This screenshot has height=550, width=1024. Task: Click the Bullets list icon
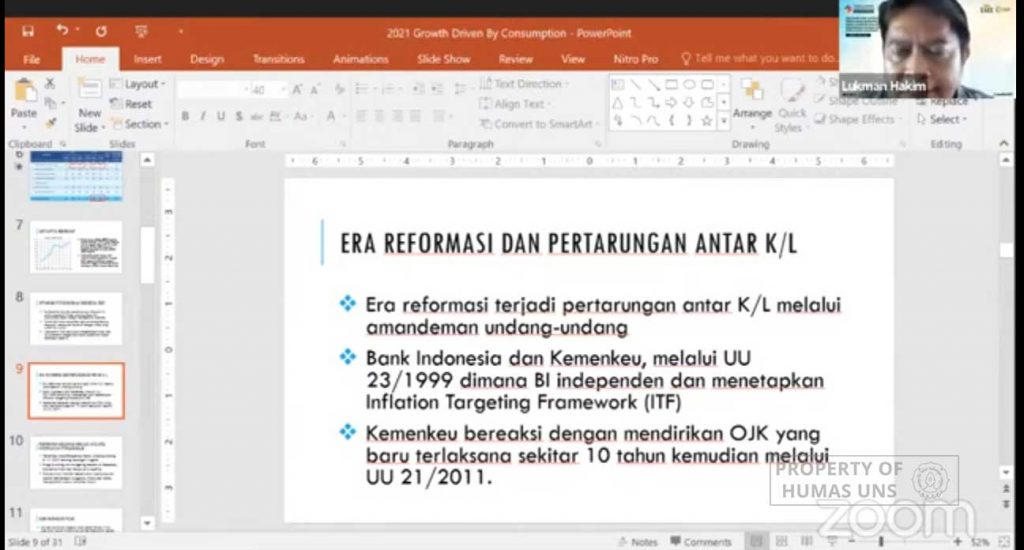[364, 89]
